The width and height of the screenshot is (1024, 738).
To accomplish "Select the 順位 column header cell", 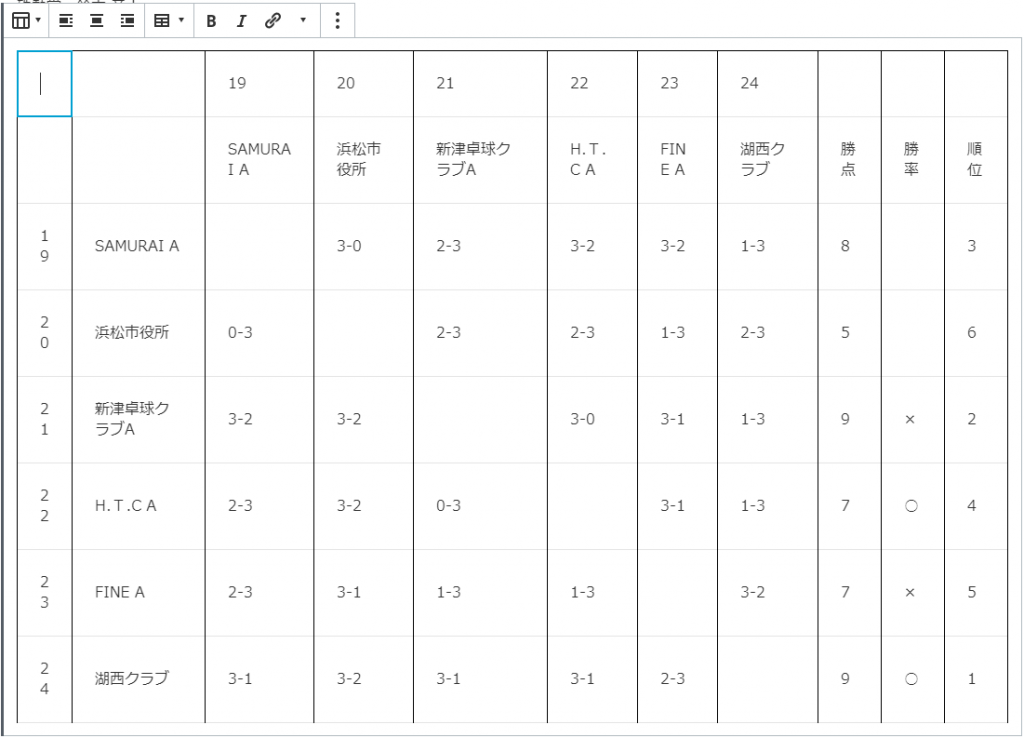I will coord(975,160).
